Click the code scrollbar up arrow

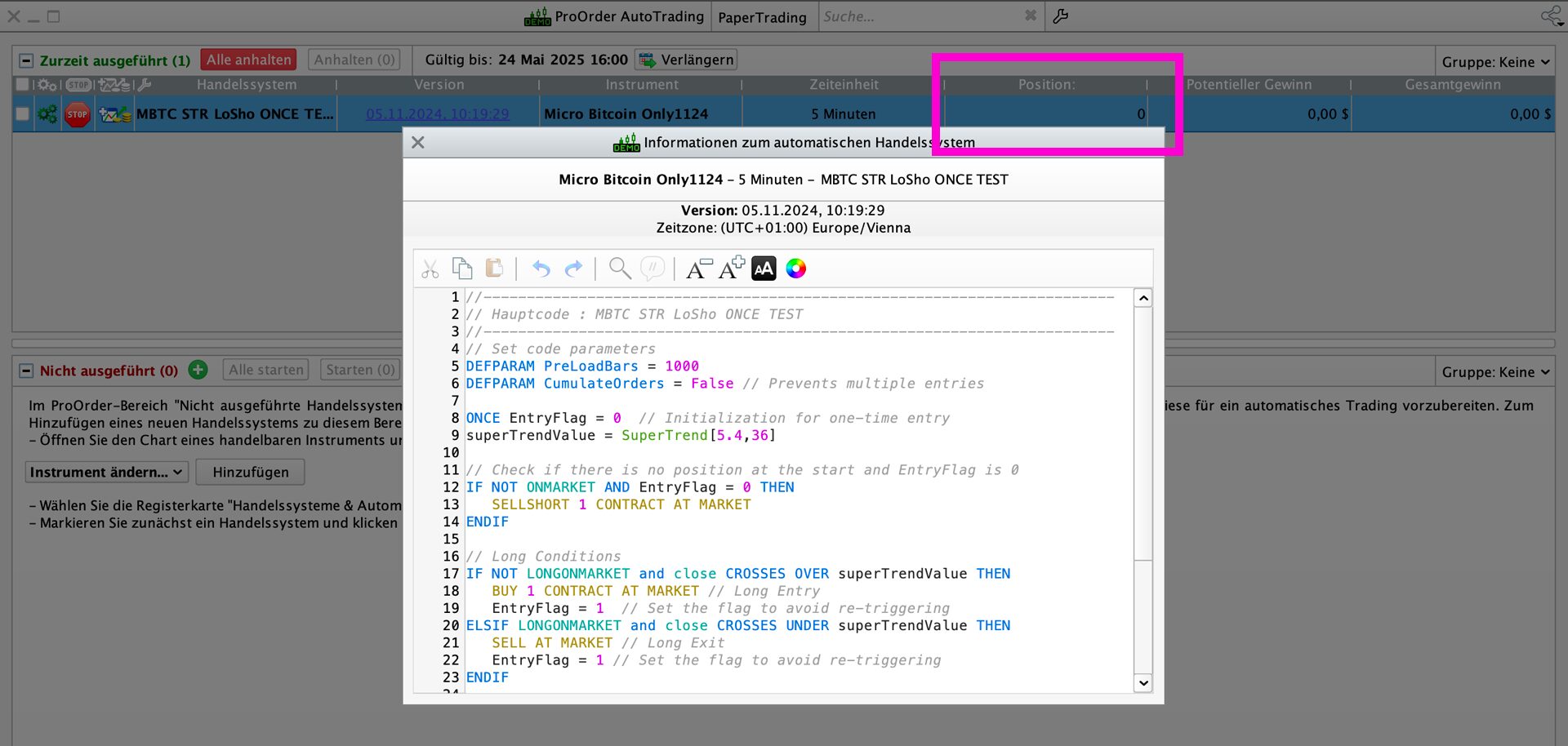click(x=1143, y=298)
